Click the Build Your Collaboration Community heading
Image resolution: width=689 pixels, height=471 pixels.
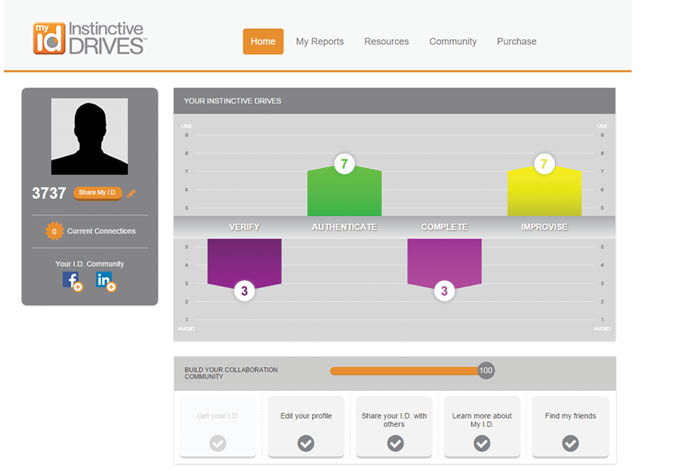(231, 373)
